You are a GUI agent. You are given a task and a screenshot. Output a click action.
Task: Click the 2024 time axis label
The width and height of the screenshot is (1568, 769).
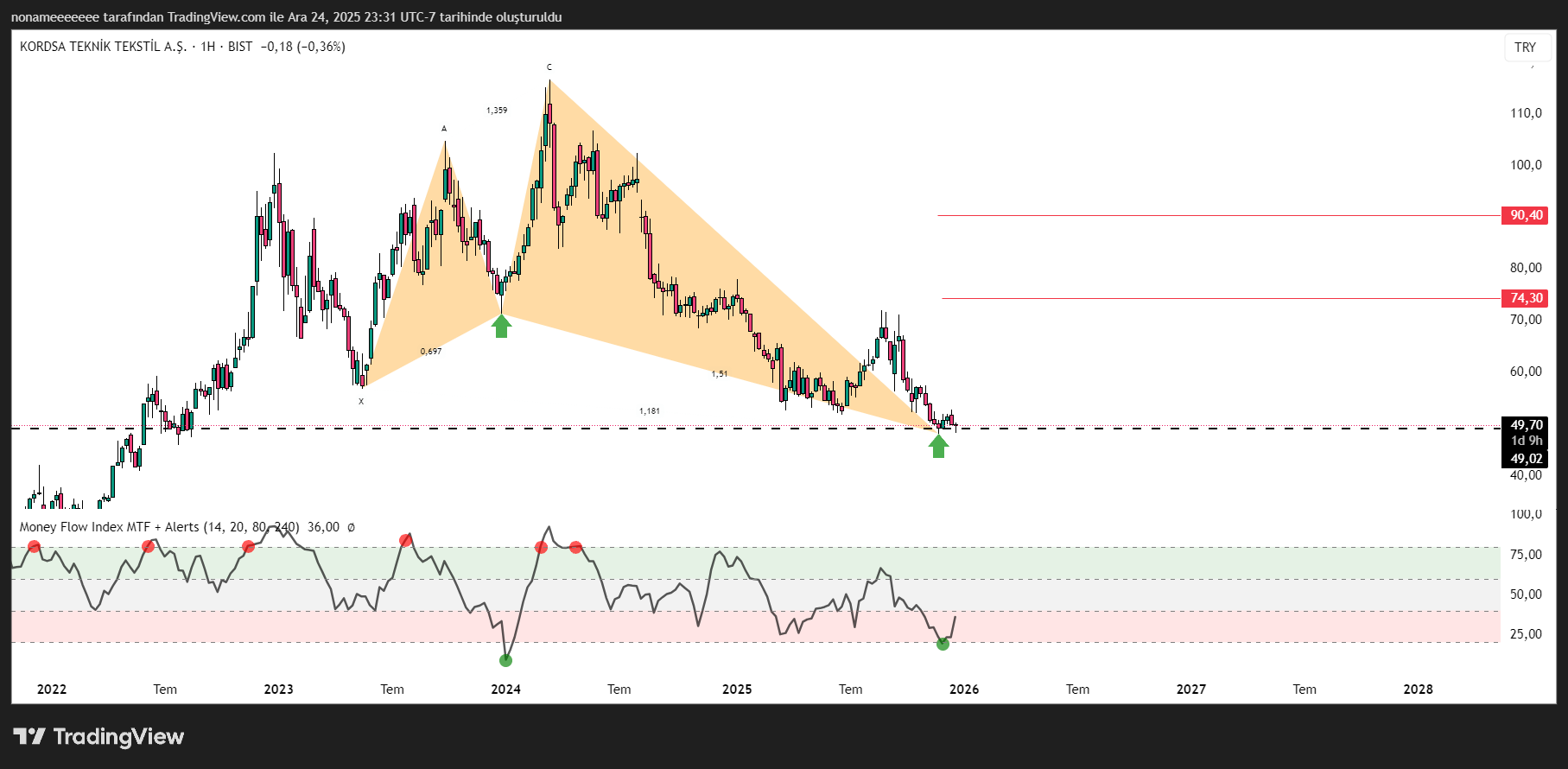point(505,689)
